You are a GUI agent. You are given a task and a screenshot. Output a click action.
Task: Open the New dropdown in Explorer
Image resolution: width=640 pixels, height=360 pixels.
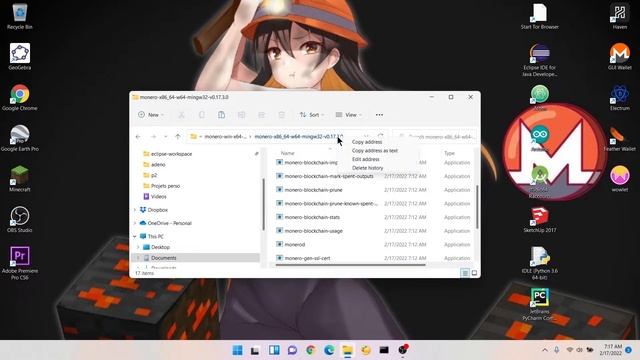tap(151, 115)
